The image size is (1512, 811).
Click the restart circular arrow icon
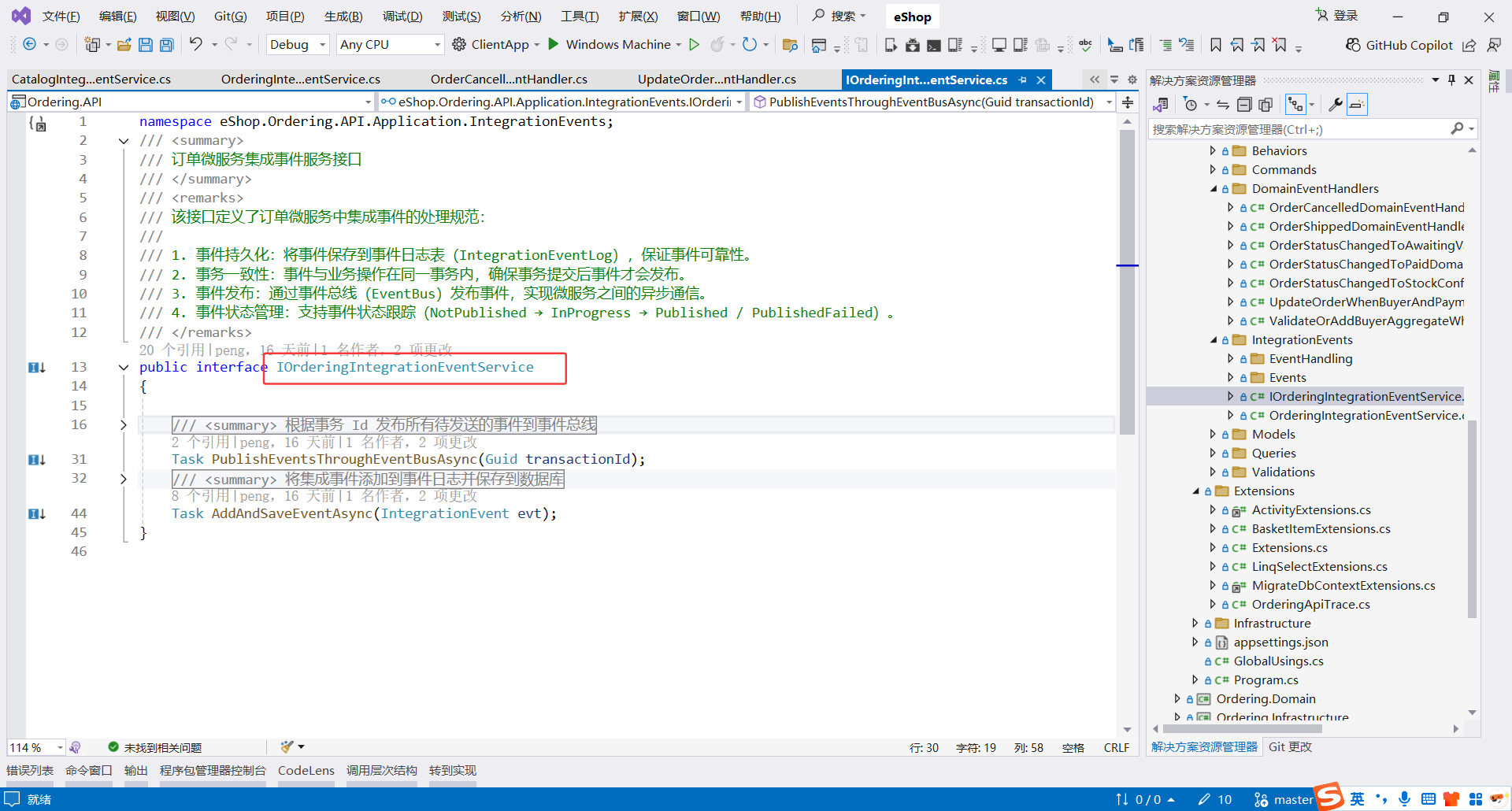pos(750,44)
